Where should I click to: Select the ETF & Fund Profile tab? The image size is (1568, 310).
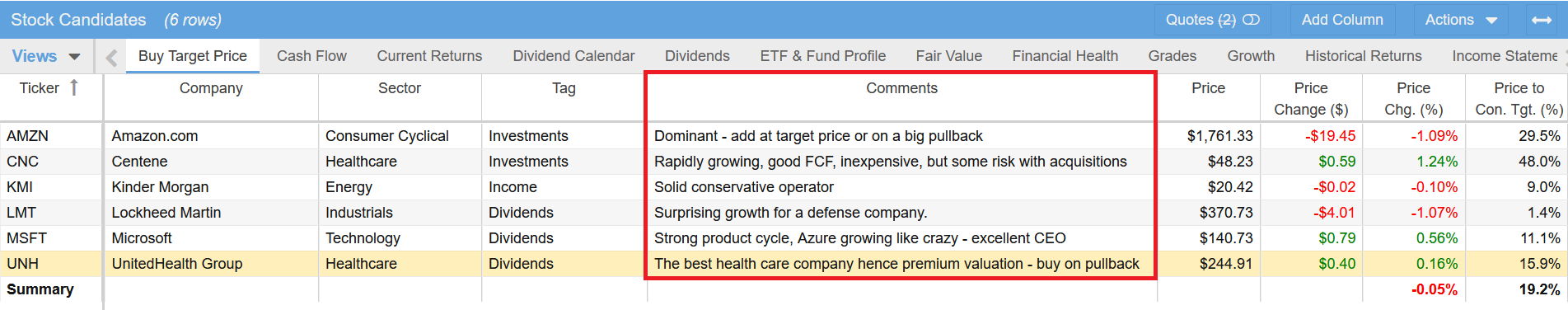click(822, 56)
